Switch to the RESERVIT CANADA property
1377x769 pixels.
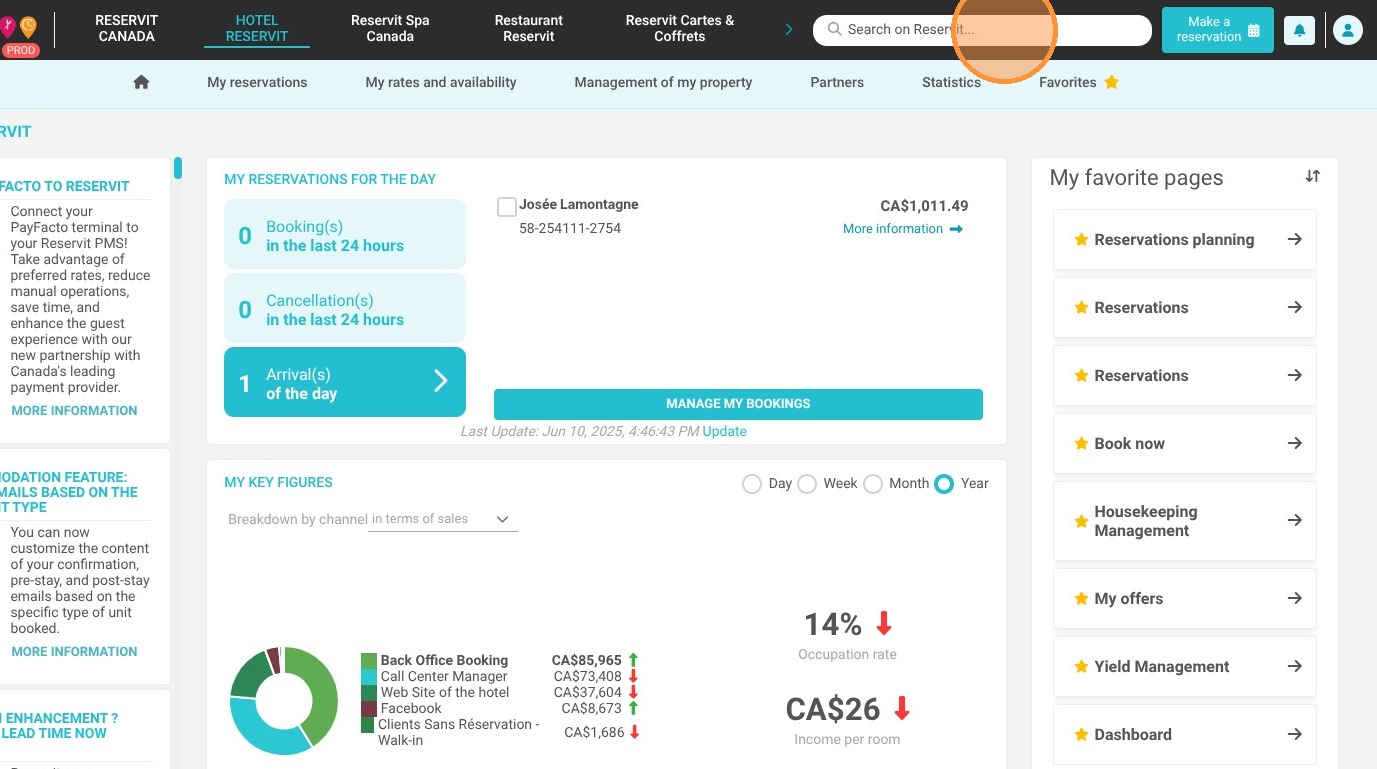pos(127,28)
